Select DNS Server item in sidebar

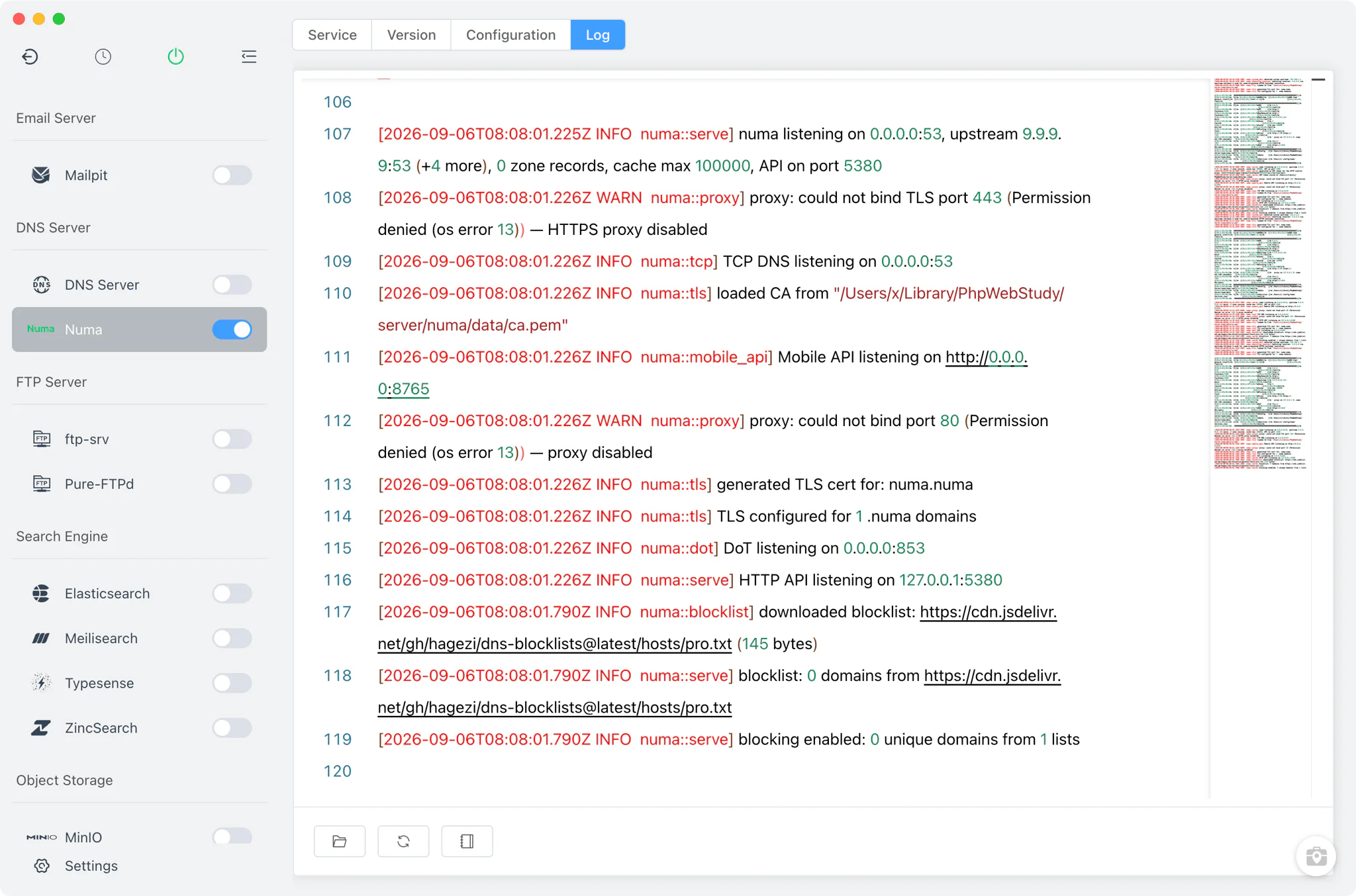(139, 285)
